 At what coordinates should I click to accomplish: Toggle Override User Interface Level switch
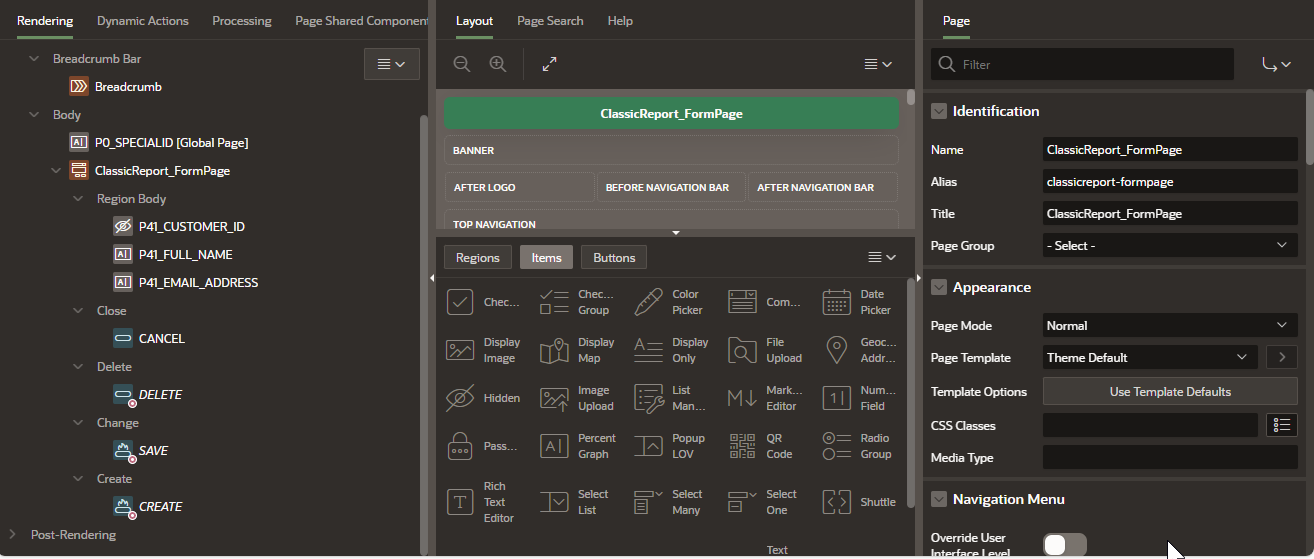tap(1065, 545)
